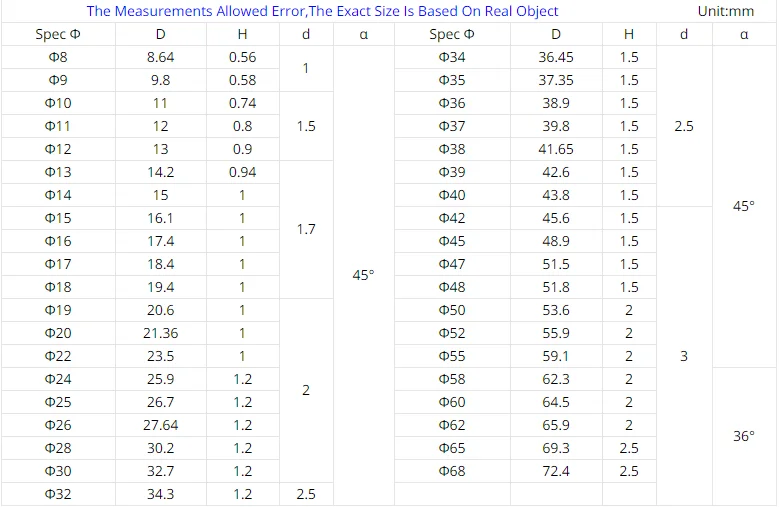Select the 27.64 diameter for Φ26
Image resolution: width=779 pixels, height=507 pixels.
[x=160, y=425]
